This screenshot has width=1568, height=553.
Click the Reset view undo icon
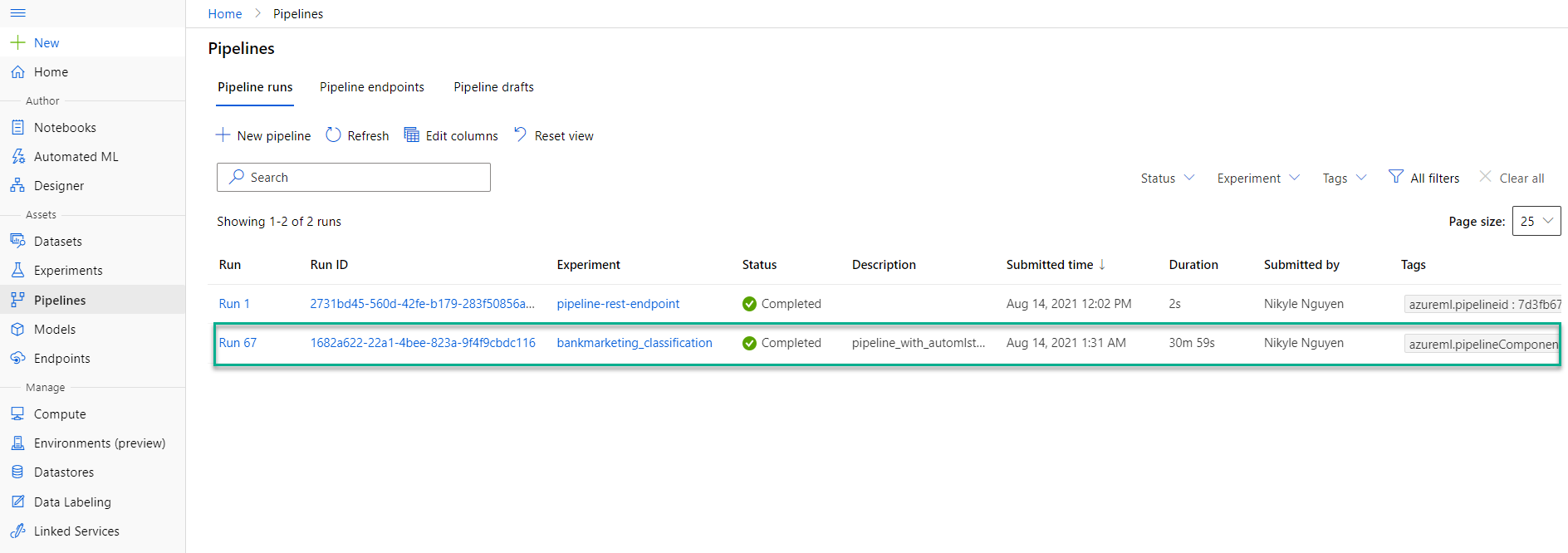coord(521,134)
